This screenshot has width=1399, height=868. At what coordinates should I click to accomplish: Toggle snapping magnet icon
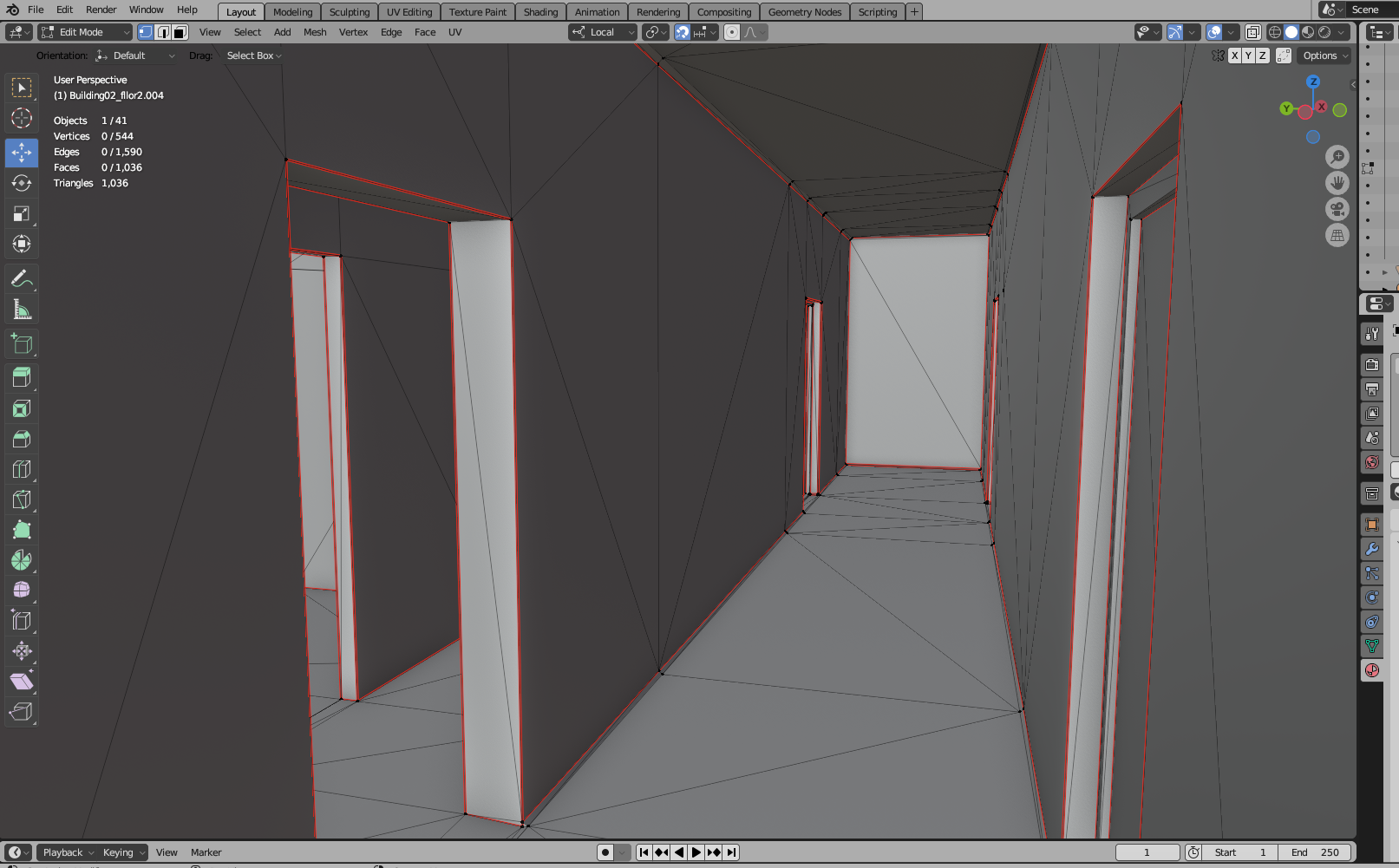683,32
